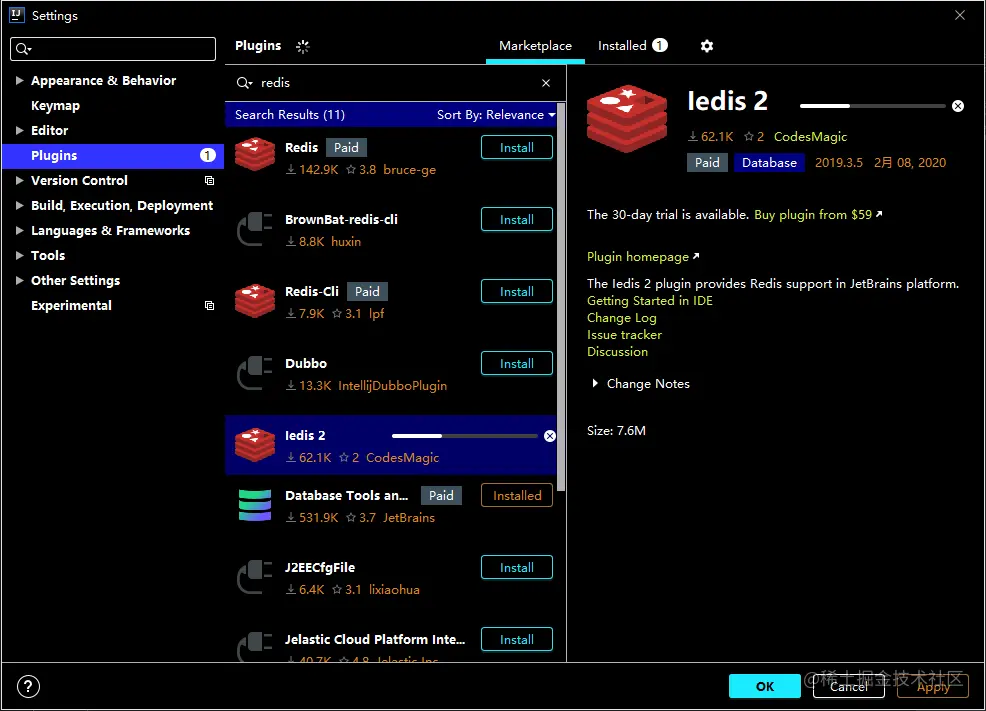Click Iedis 2 progress bar in list
Viewport: 986px width, 711px height.
[x=464, y=436]
